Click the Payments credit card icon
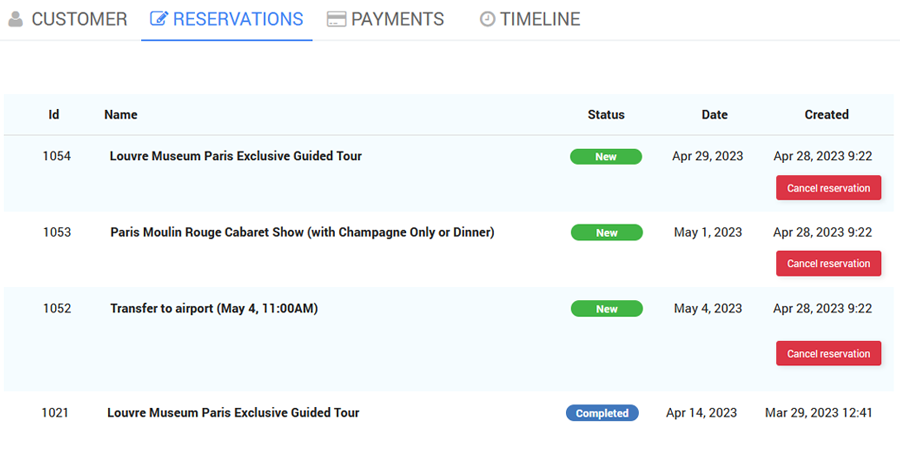This screenshot has height=450, width=900. [x=336, y=19]
